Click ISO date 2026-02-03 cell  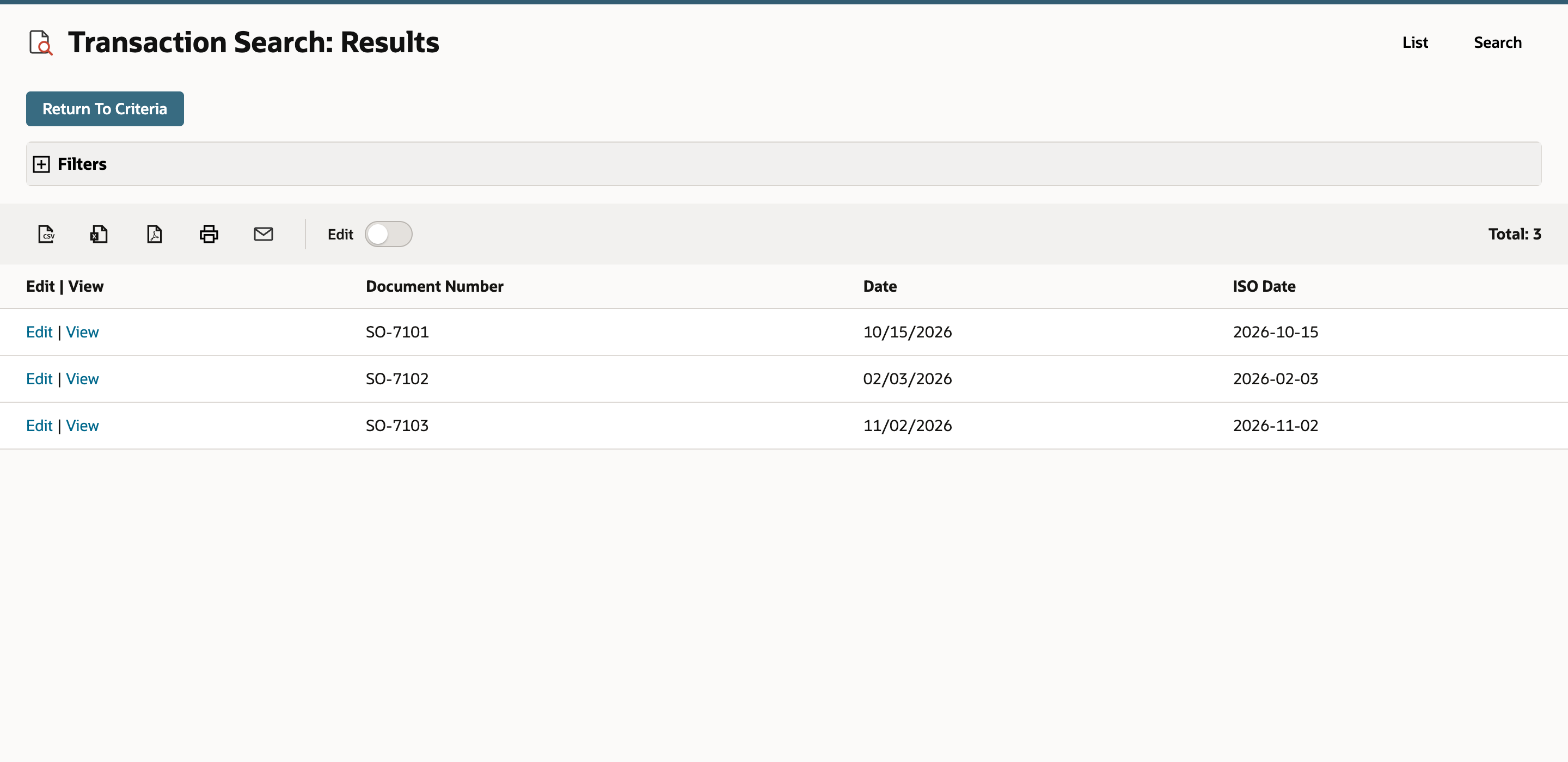point(1275,379)
